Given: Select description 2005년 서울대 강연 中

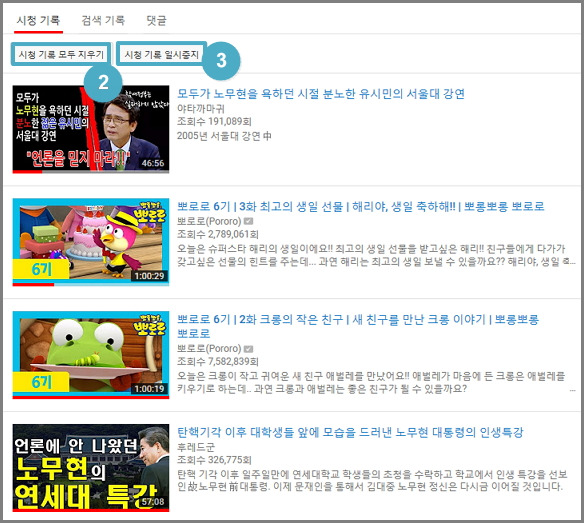Looking at the screenshot, I should (x=224, y=136).
